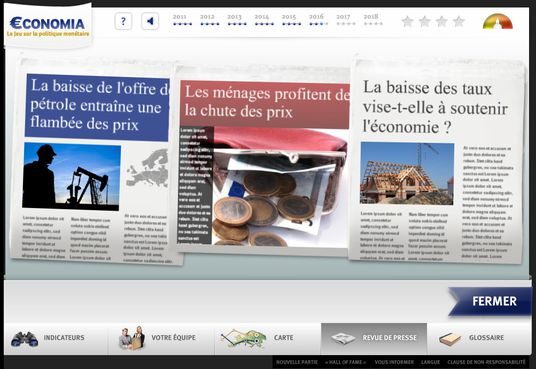Open the 'La baisse des taux' headline
Image resolution: width=536 pixels, height=369 pixels.
click(435, 107)
